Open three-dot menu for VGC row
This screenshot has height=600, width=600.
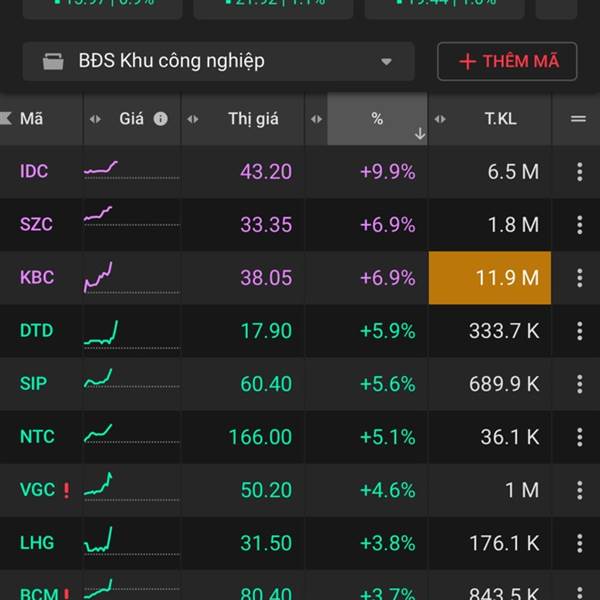[579, 490]
